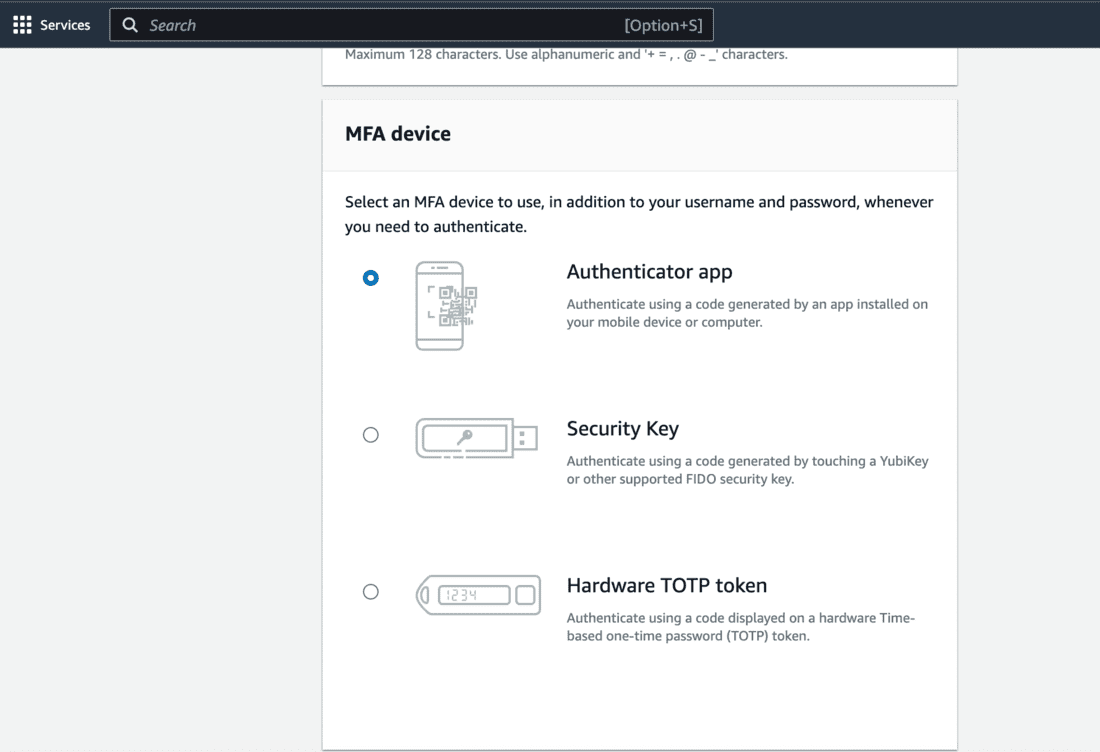Image resolution: width=1100 pixels, height=752 pixels.
Task: Click the Security Key title
Action: [x=622, y=429]
